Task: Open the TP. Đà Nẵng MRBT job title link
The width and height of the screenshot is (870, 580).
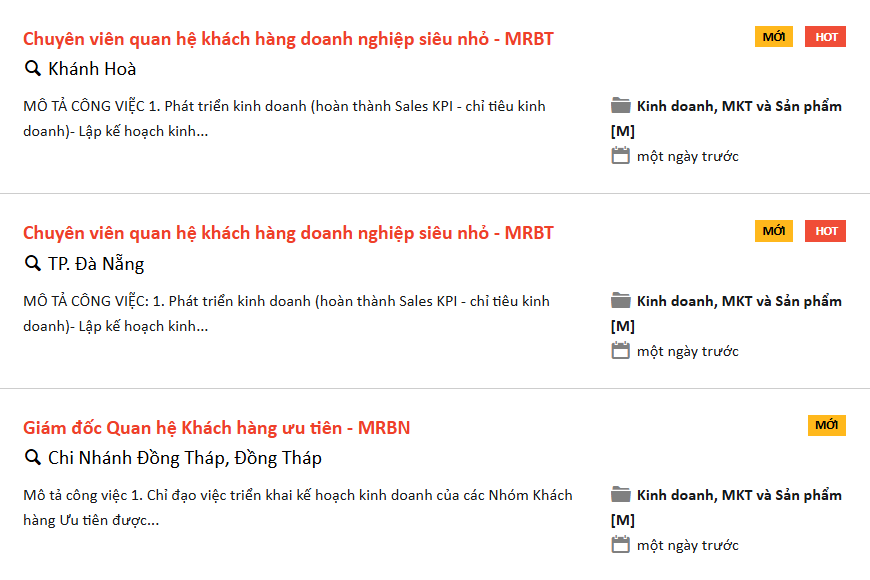Action: coord(288,233)
